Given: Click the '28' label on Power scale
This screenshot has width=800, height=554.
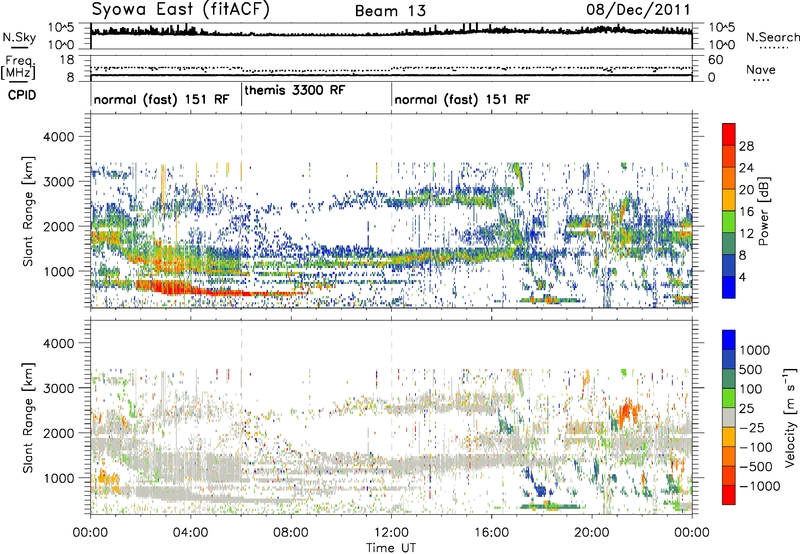Looking at the screenshot, I should tap(746, 146).
